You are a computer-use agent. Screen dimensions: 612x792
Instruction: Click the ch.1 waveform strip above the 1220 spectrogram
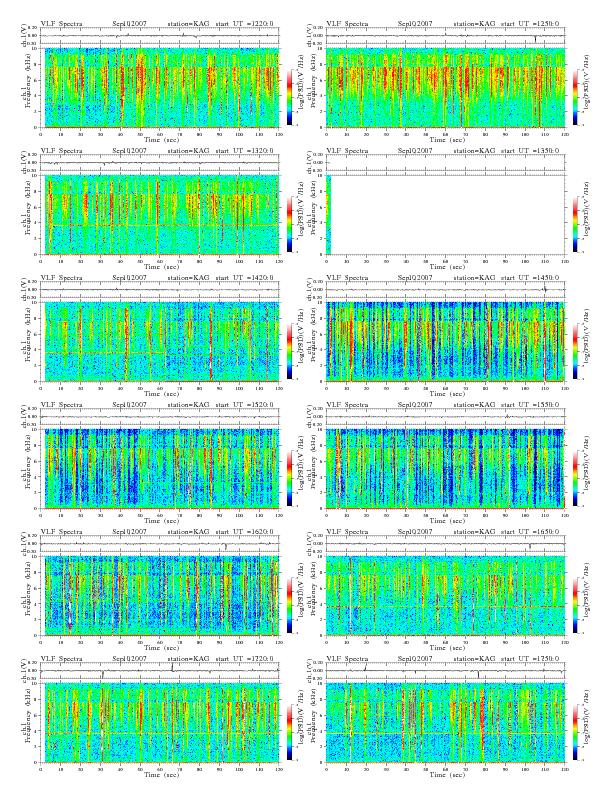(x=160, y=36)
